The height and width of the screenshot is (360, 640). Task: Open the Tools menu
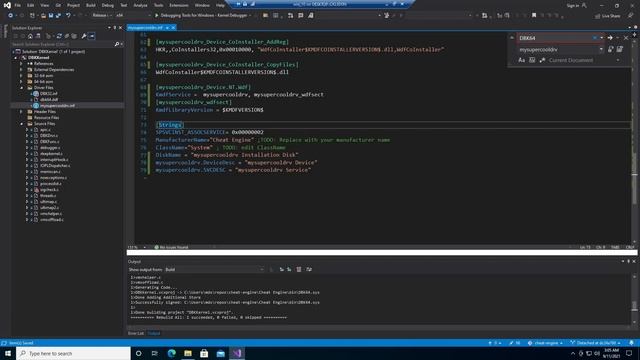(158, 5)
